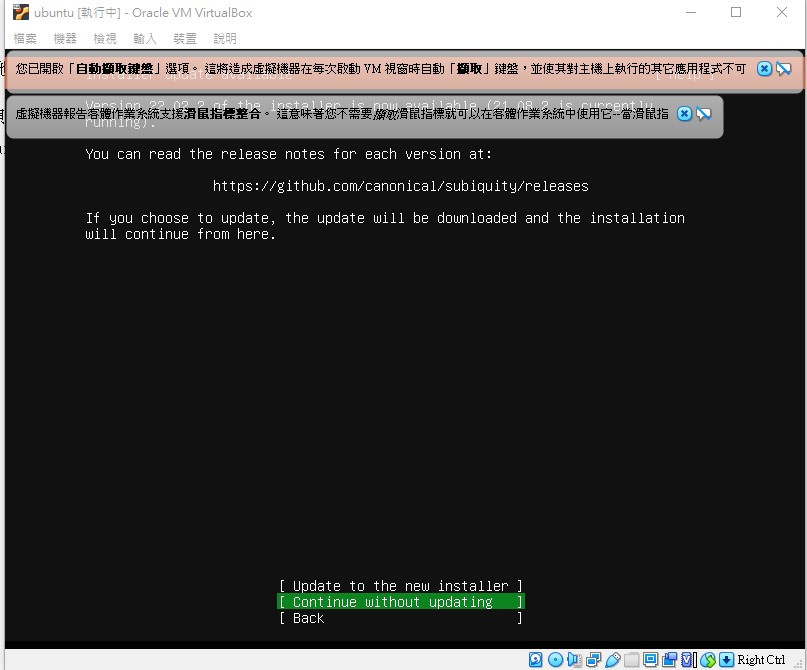This screenshot has width=807, height=670.
Task: Select the Back option
Action: [401, 618]
